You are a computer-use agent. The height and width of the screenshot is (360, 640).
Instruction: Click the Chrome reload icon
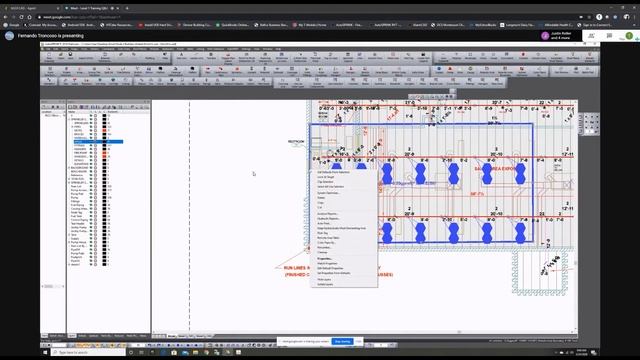point(21,17)
